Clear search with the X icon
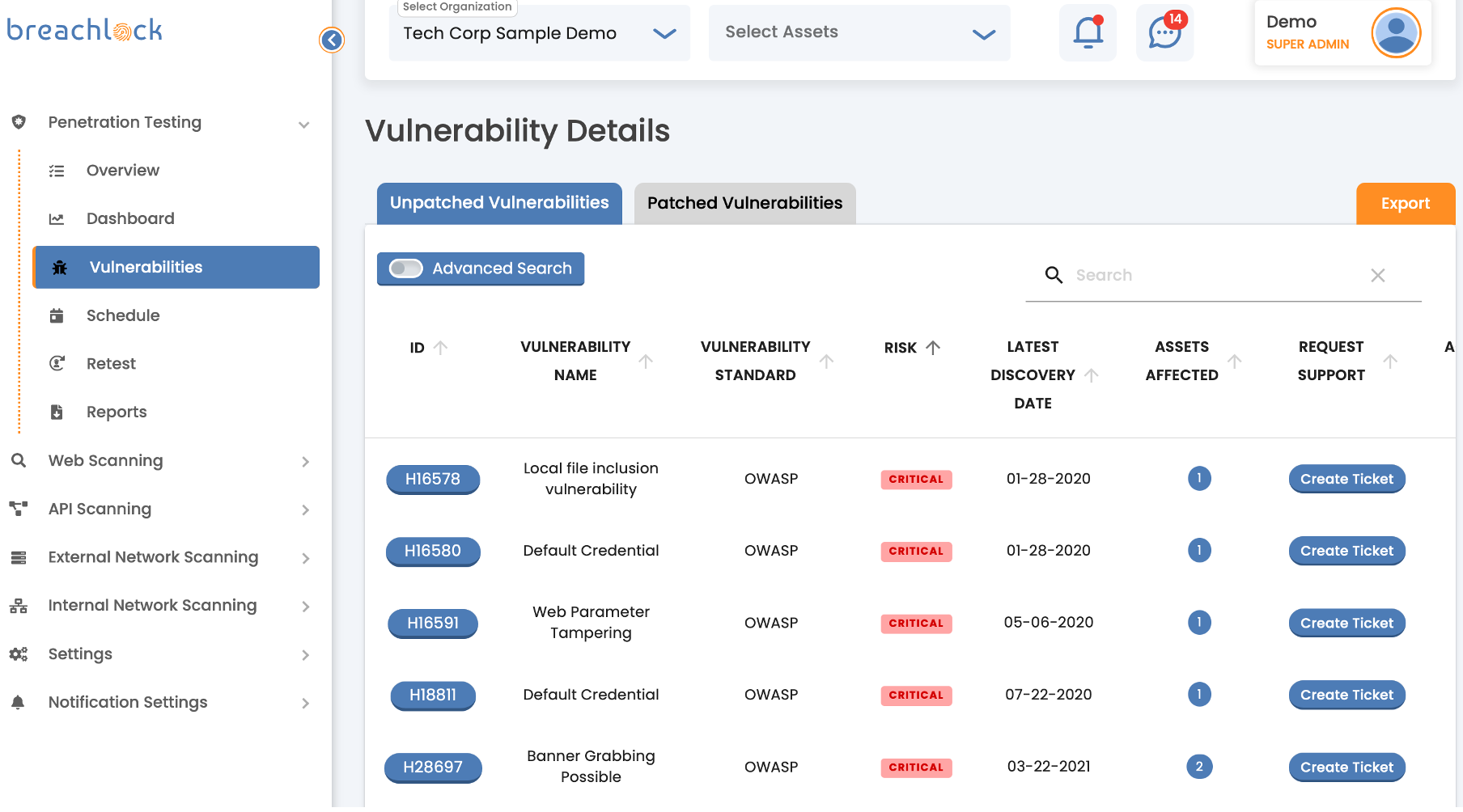Screen dimensions: 1463x812 1377,275
